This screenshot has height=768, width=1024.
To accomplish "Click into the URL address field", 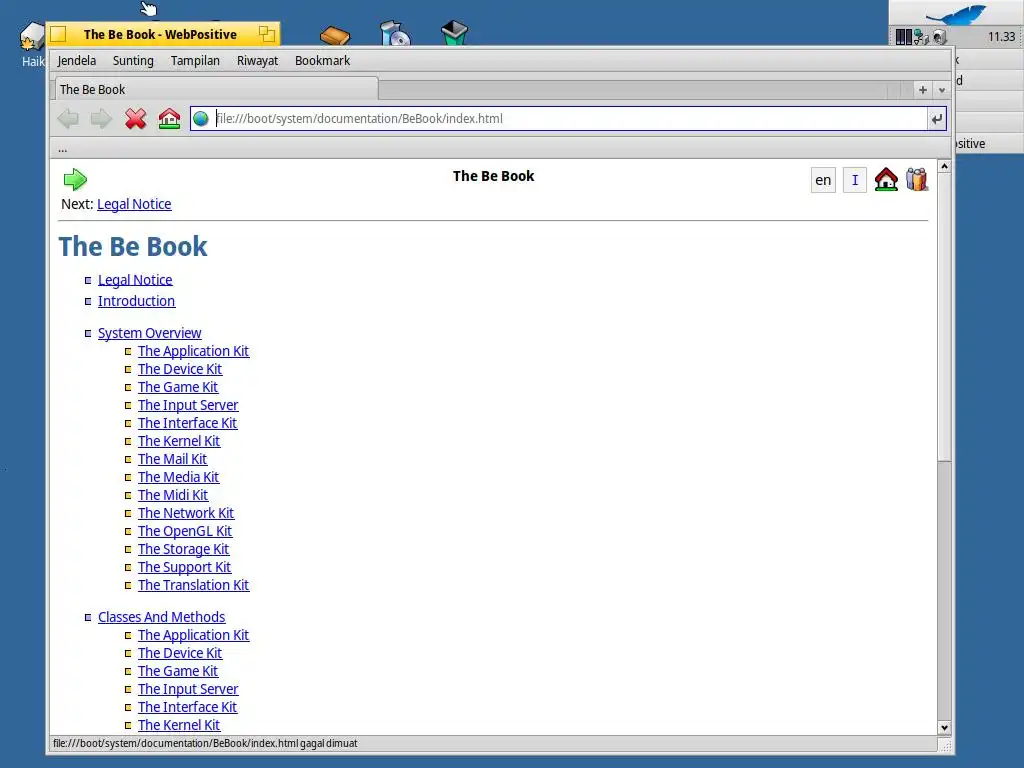I will (569, 119).
